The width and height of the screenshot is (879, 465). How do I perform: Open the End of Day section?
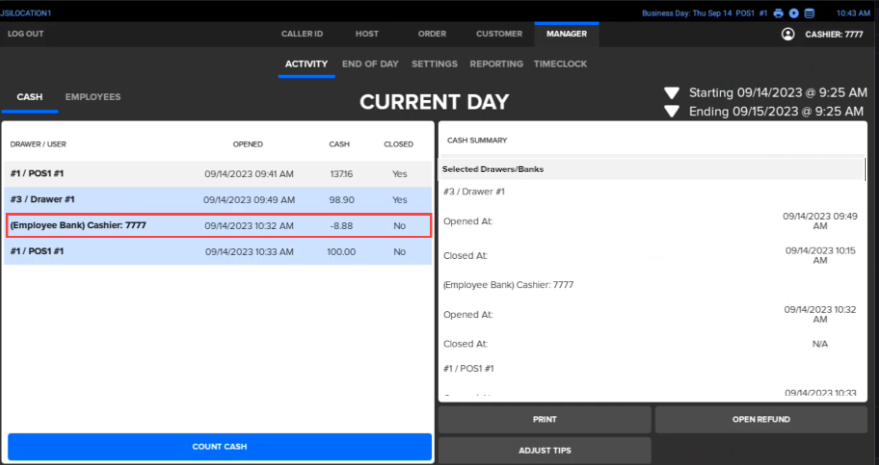click(x=370, y=64)
